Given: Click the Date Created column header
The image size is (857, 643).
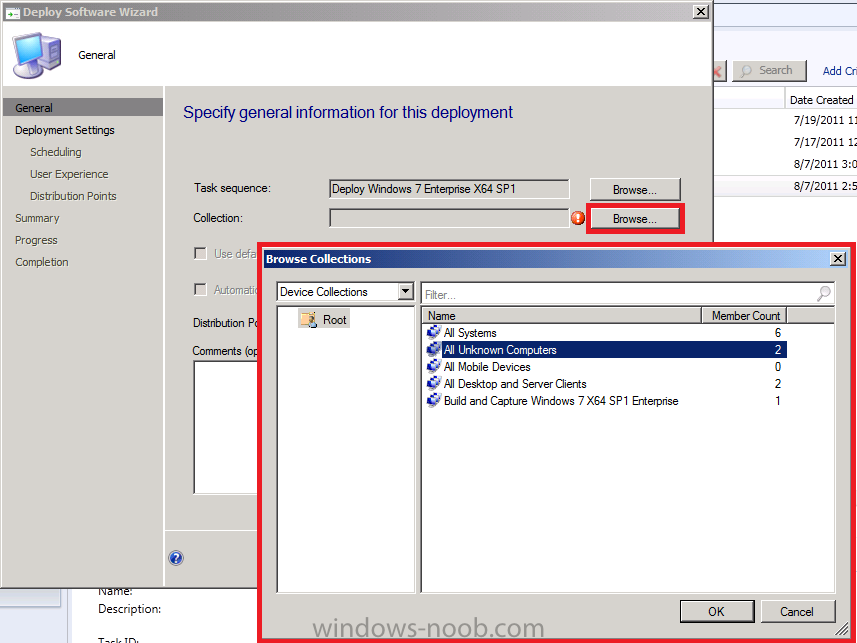Looking at the screenshot, I should pos(821,100).
